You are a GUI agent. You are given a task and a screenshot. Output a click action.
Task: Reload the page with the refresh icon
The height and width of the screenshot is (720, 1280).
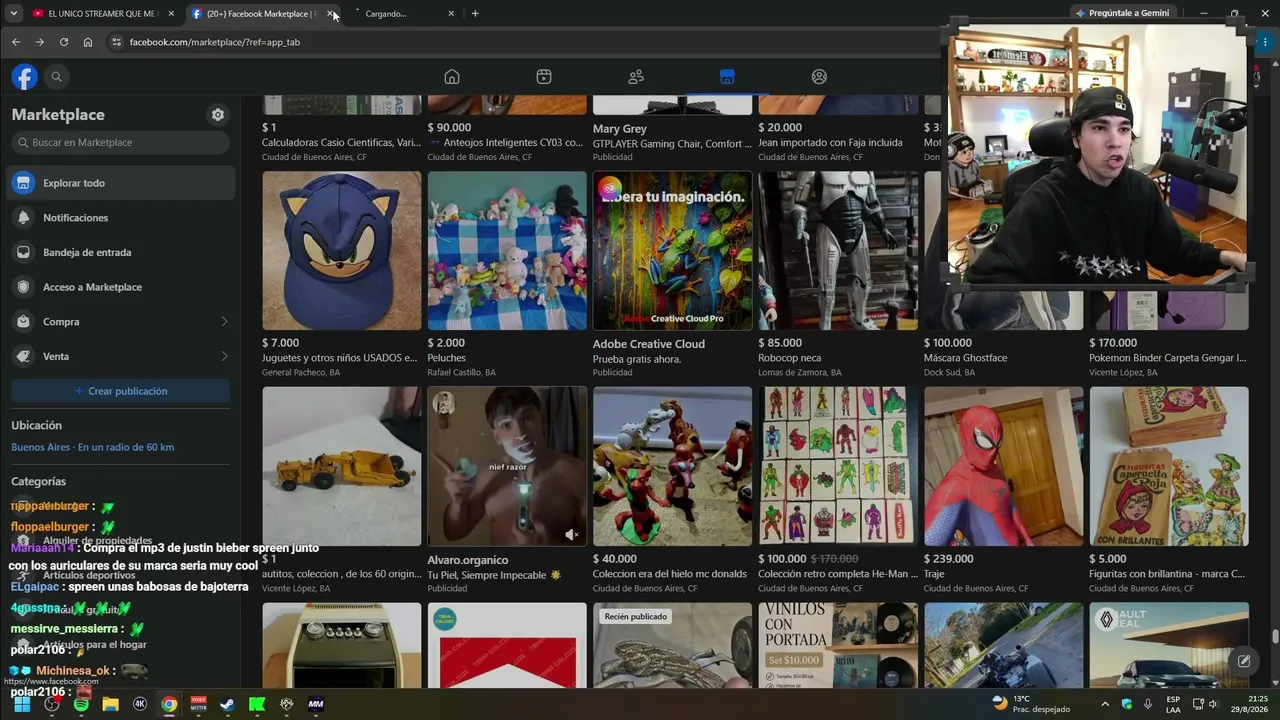pos(64,42)
